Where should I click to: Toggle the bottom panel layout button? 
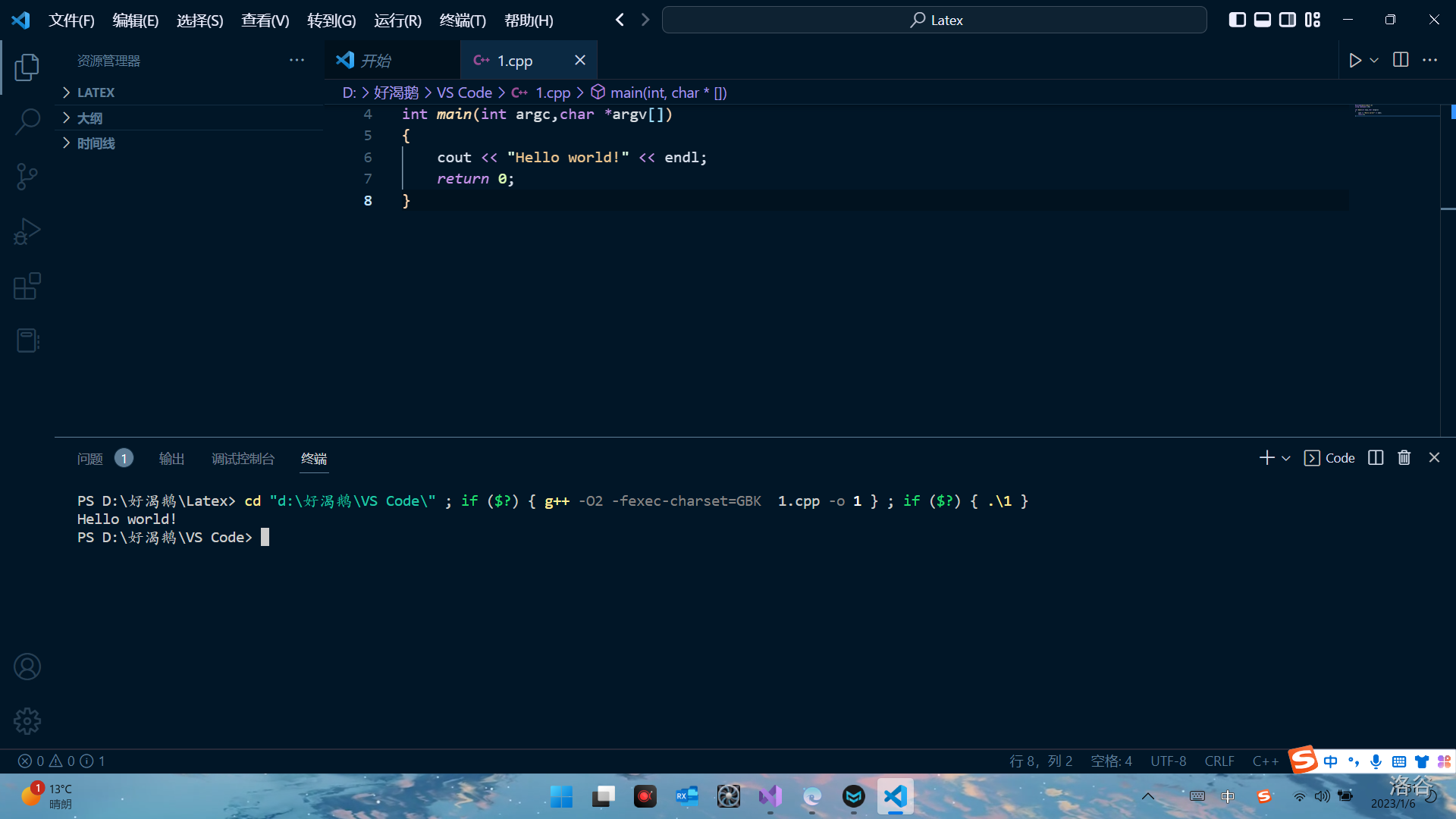tap(1262, 20)
